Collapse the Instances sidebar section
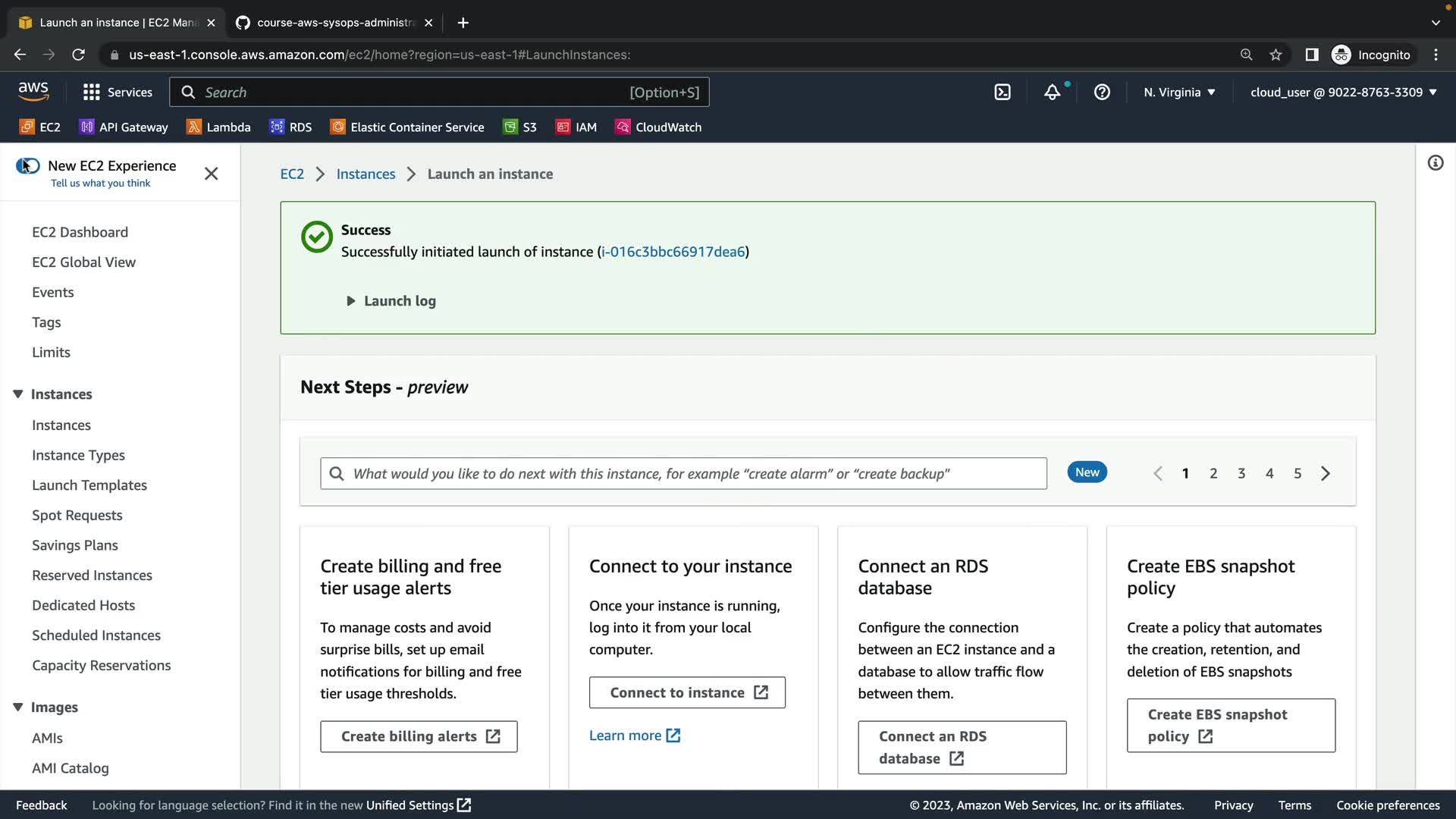 coord(18,394)
